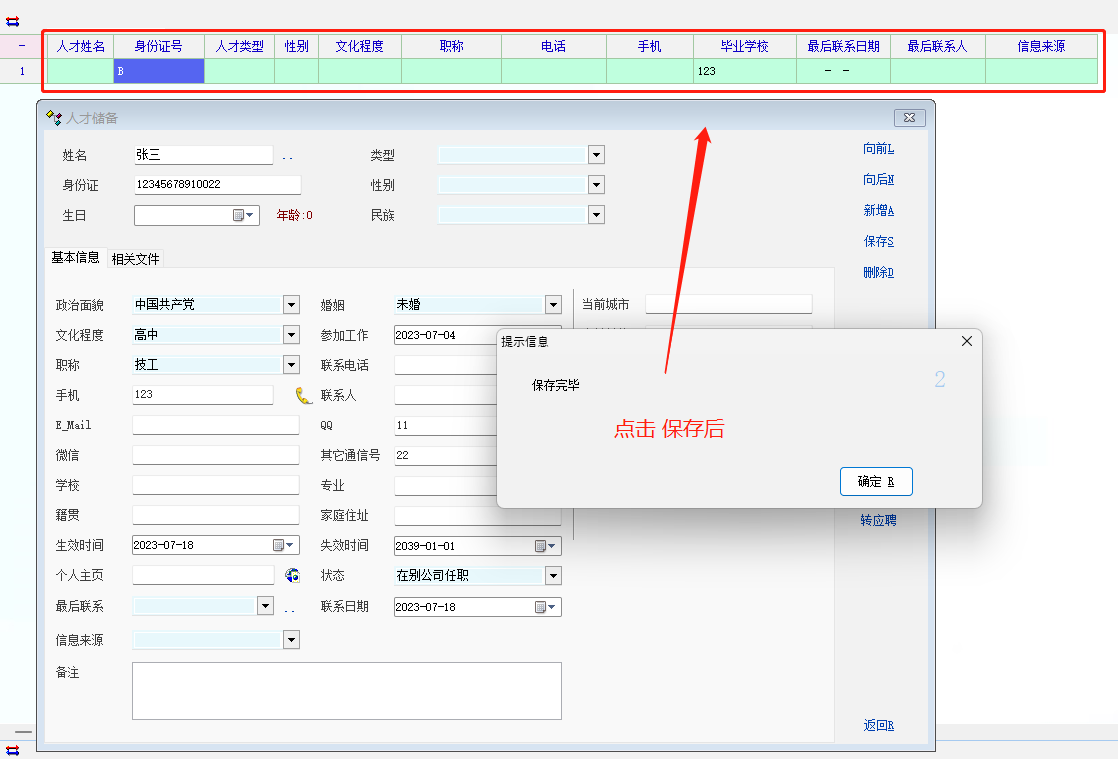Click the globe icon next to 个人主页

click(x=292, y=575)
